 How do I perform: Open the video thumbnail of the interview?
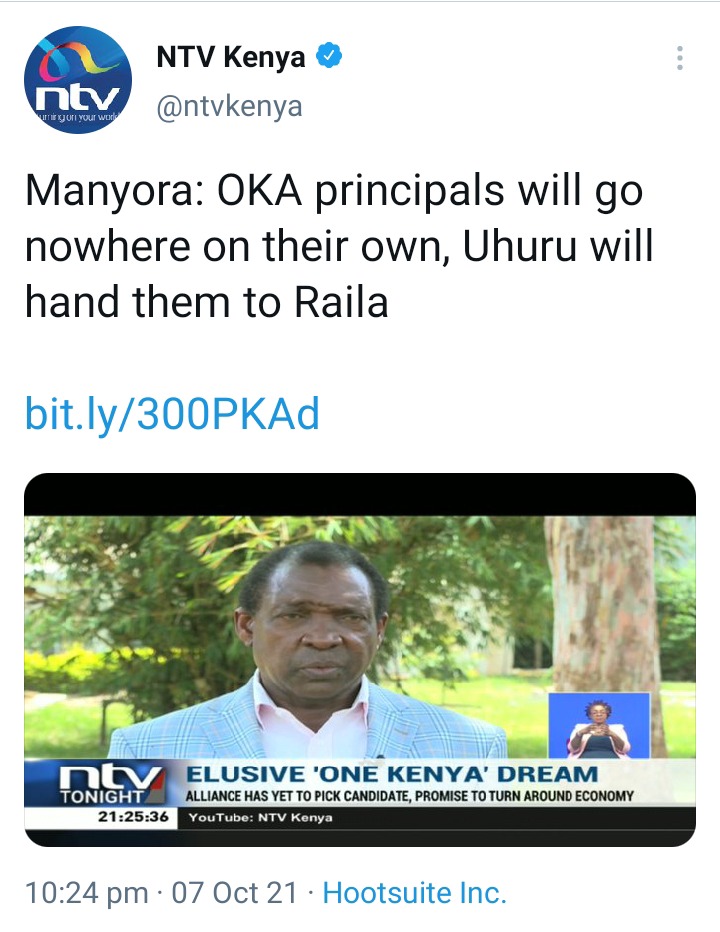(360, 660)
